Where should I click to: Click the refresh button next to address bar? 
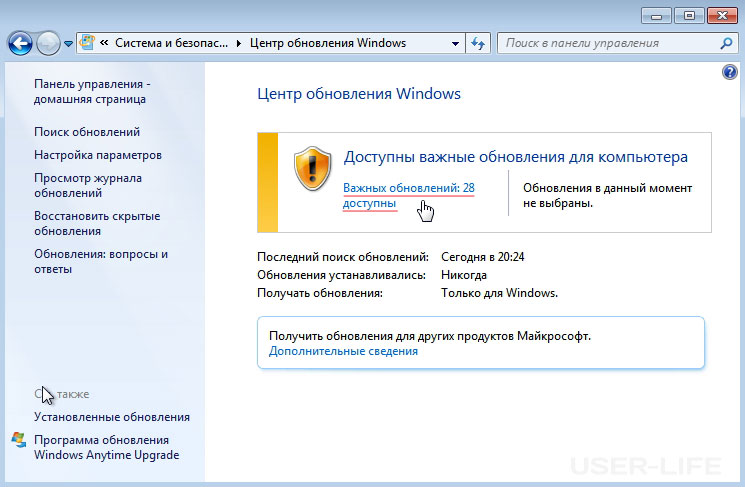478,43
